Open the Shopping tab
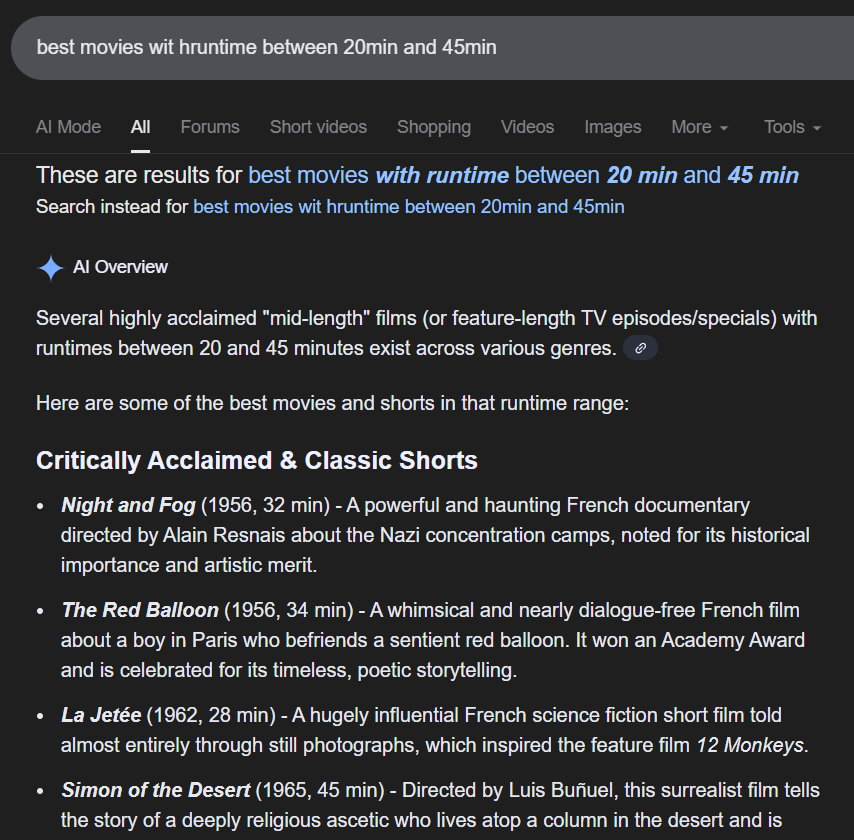The image size is (854, 840). tap(434, 127)
